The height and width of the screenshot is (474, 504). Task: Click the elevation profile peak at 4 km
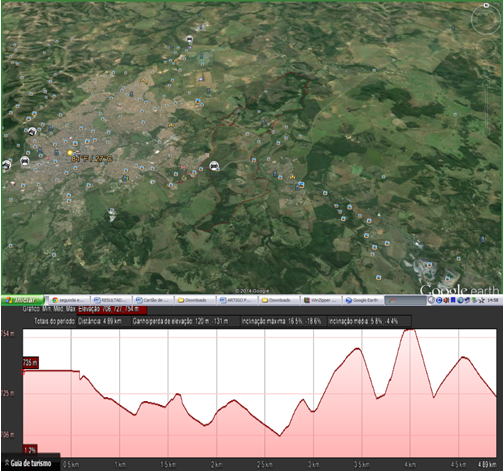pyautogui.click(x=409, y=330)
